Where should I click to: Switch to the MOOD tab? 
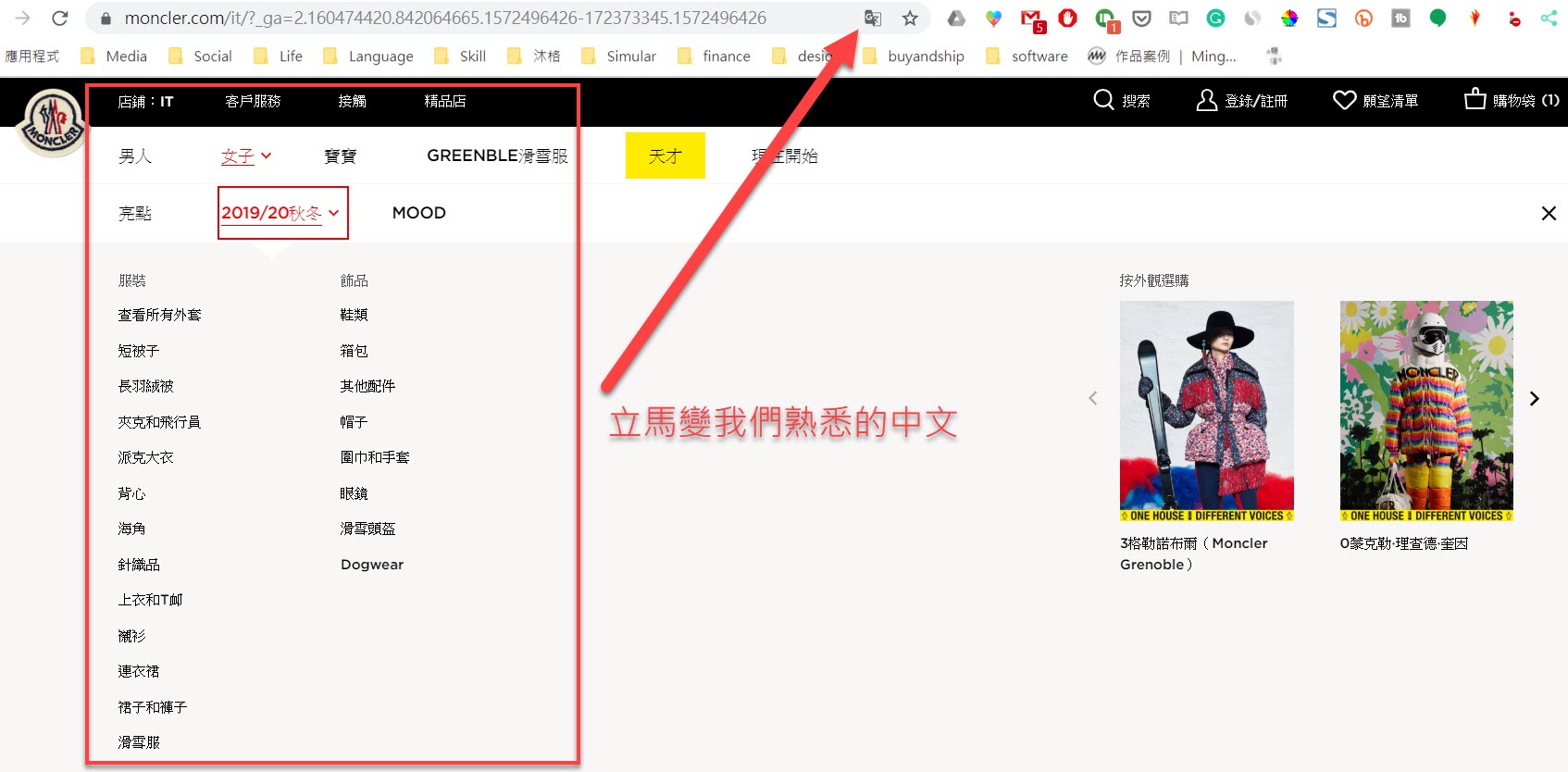(418, 213)
